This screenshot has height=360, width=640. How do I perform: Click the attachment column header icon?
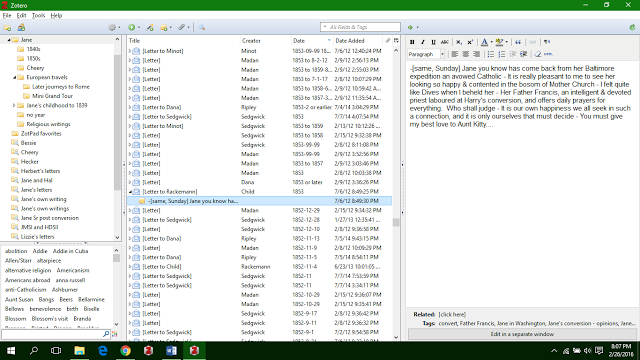point(387,40)
